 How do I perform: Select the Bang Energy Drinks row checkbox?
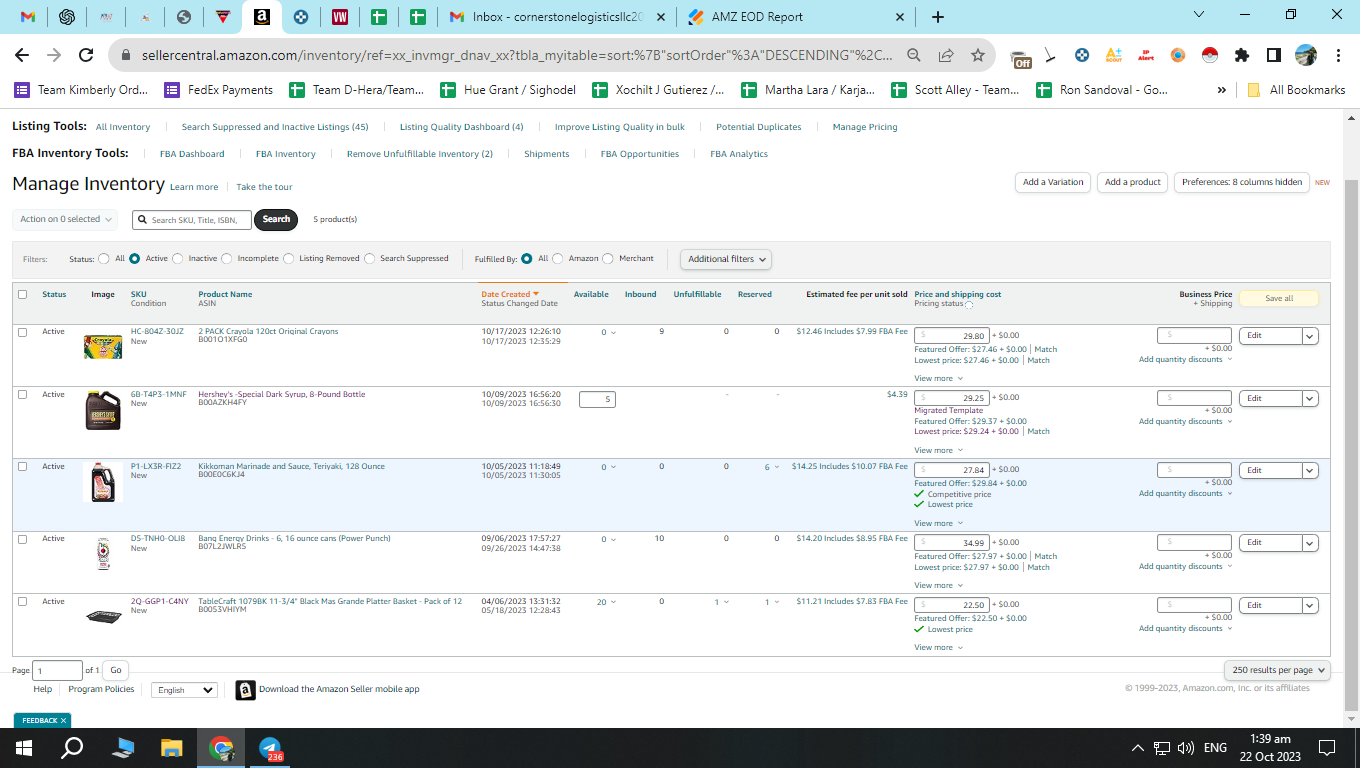click(22, 539)
